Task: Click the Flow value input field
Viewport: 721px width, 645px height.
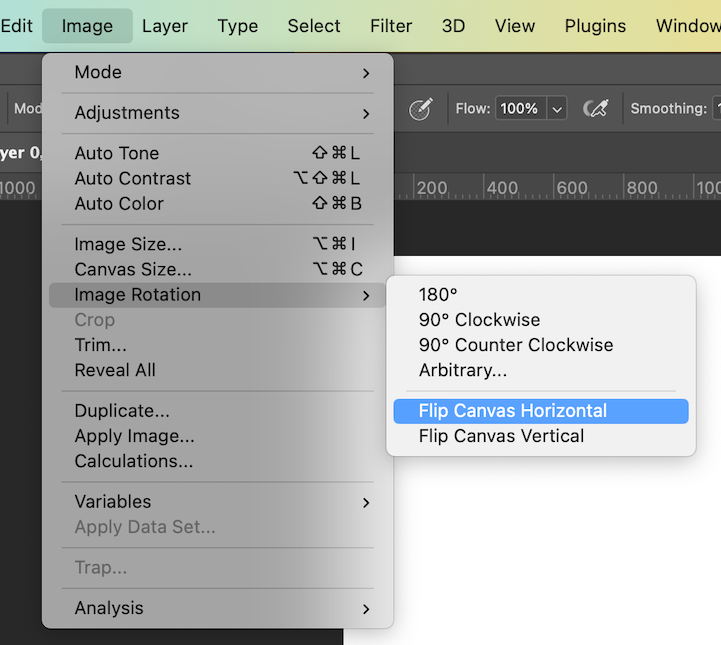Action: click(x=519, y=109)
